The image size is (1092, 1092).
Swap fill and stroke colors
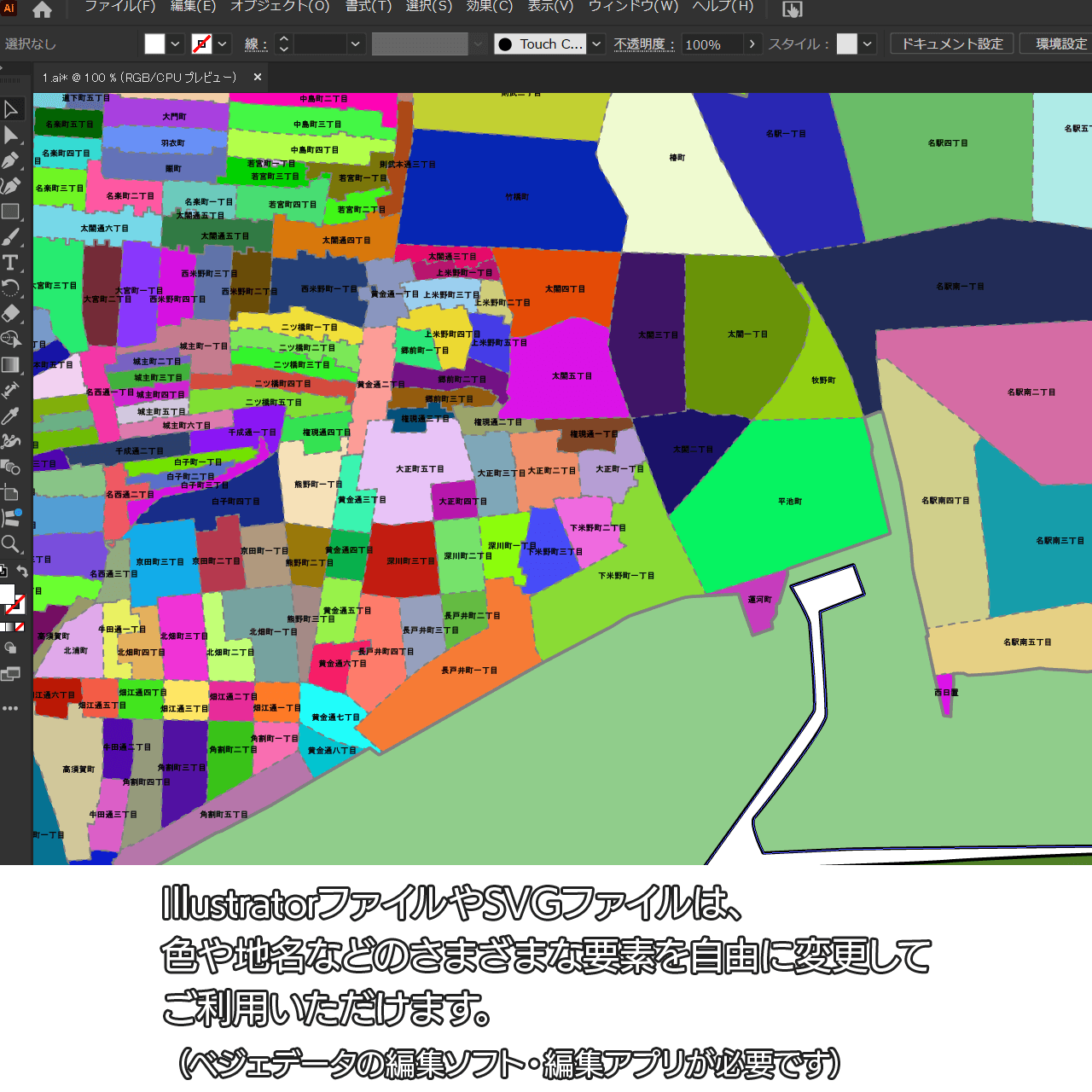pos(23,572)
